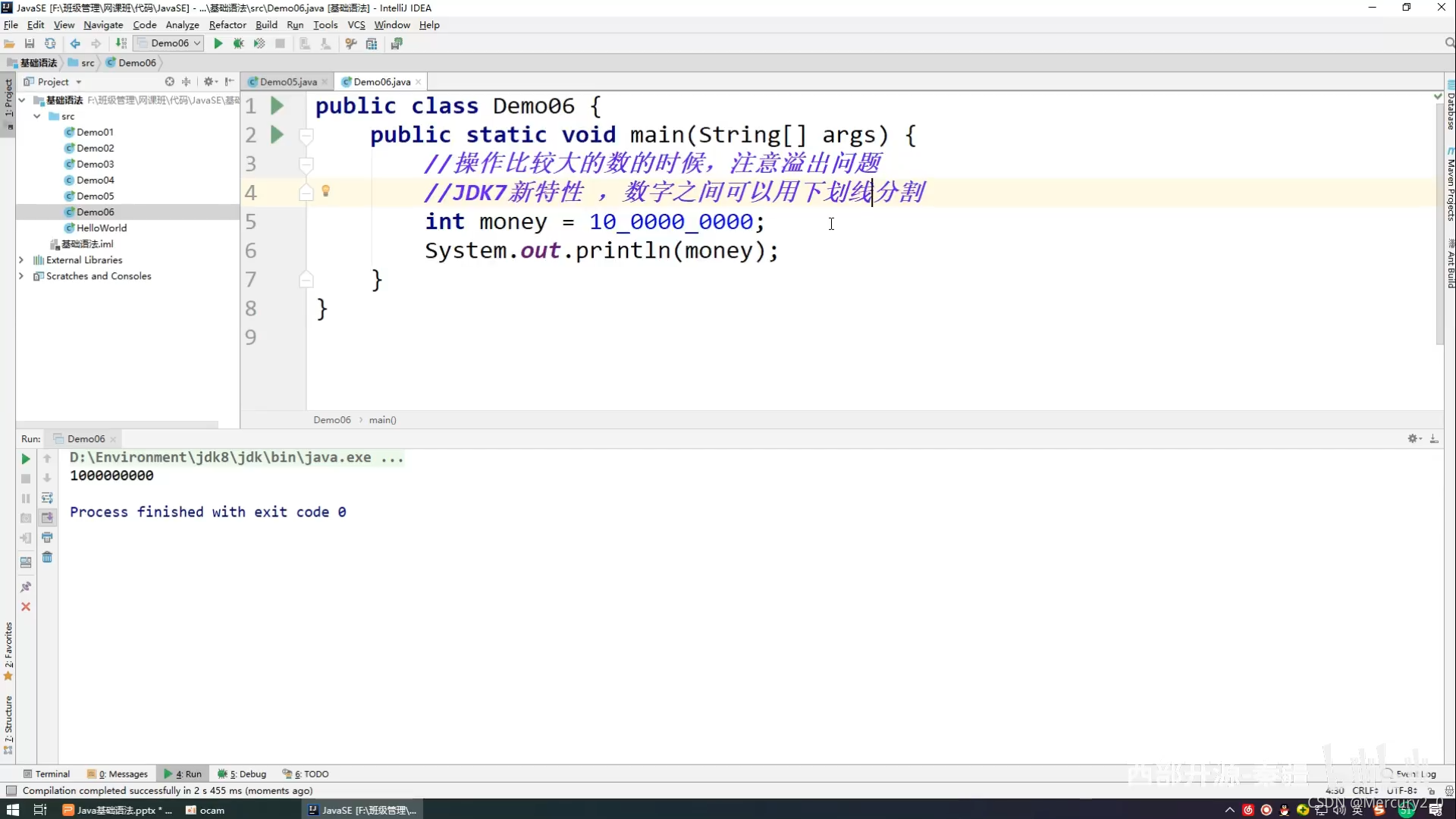Screen dimensions: 1456x819
Task: Click the run gutter arrow on line 1
Action: (277, 106)
